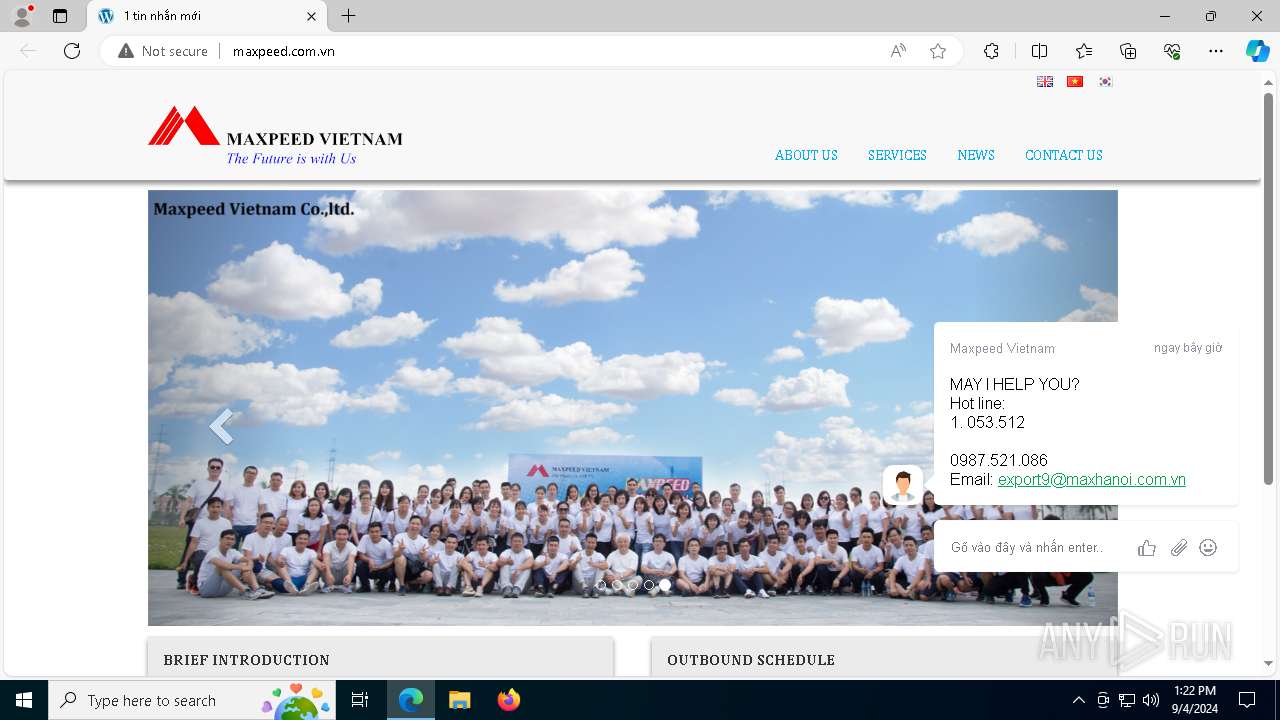Close the '1 tin nhắn mới' tab
This screenshot has height=720, width=1280.
(311, 16)
